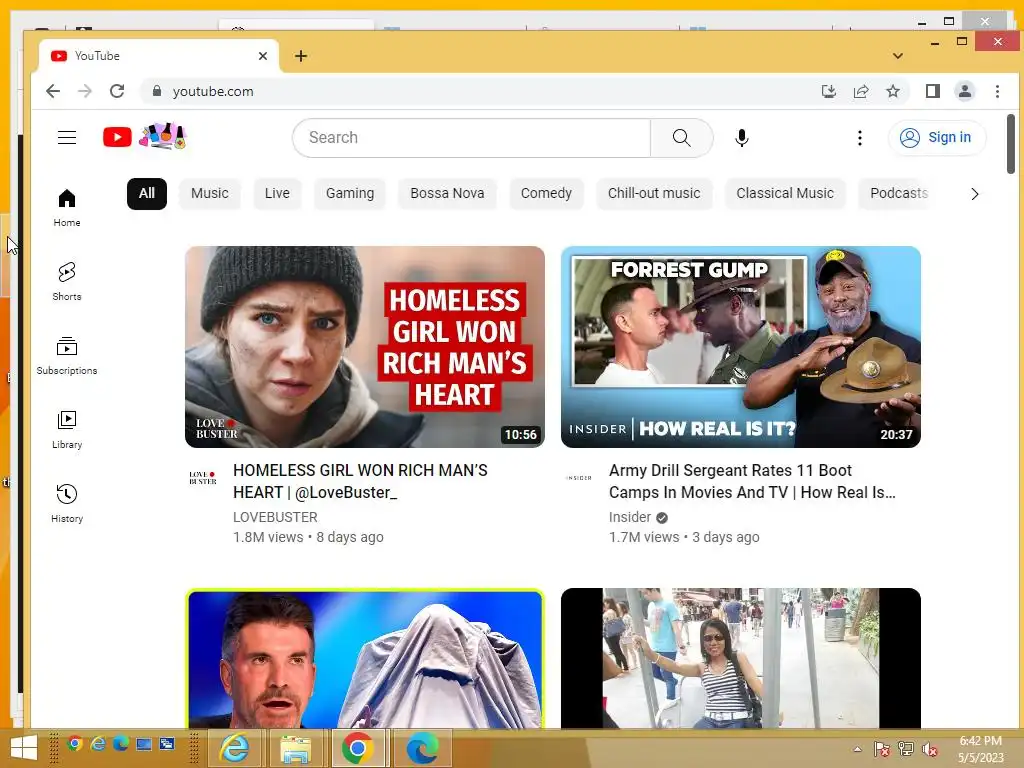Click the muted volume tray icon
The image size is (1024, 768).
click(x=929, y=749)
